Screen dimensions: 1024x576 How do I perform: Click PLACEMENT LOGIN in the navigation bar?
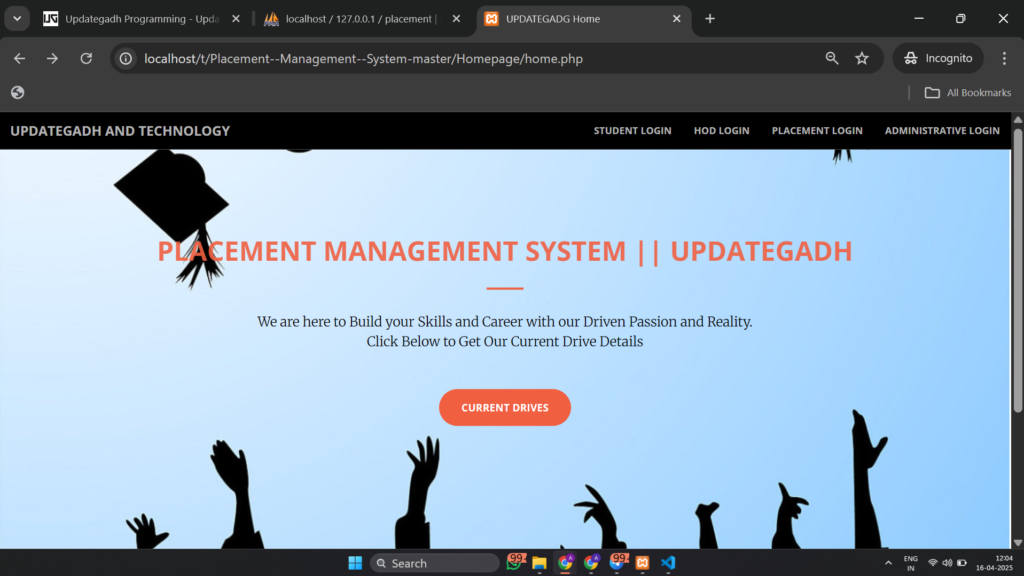coord(817,130)
